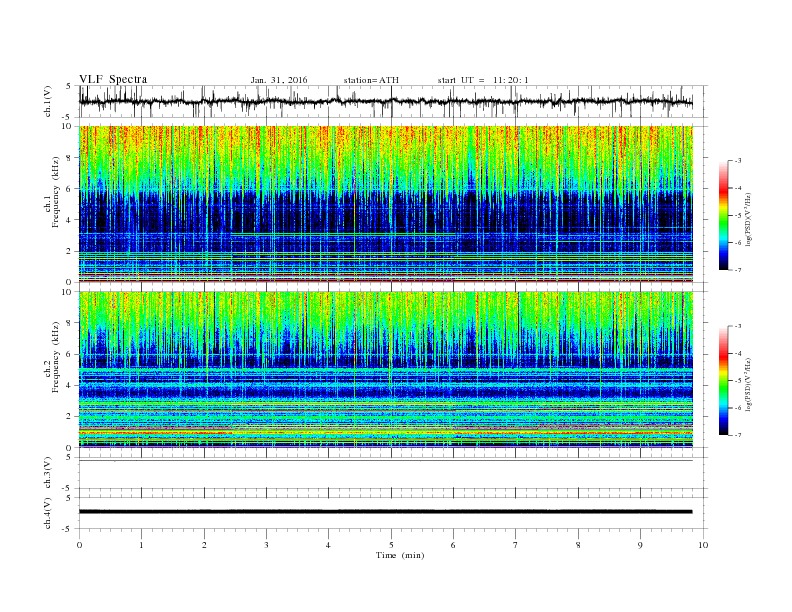Click the ch.1(V) waveform axis label

tap(48, 102)
